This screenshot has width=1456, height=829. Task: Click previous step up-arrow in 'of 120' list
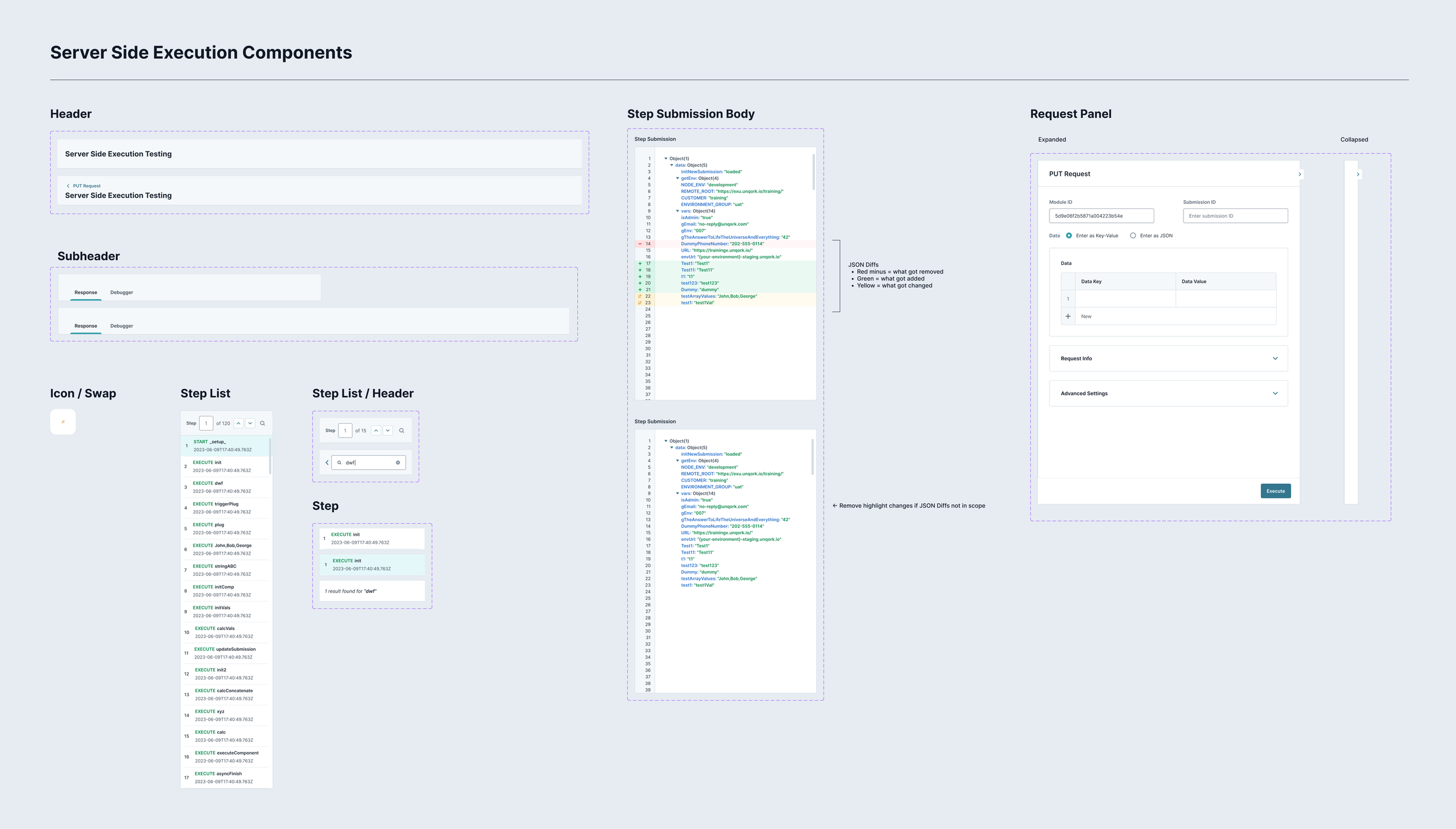[x=239, y=423]
